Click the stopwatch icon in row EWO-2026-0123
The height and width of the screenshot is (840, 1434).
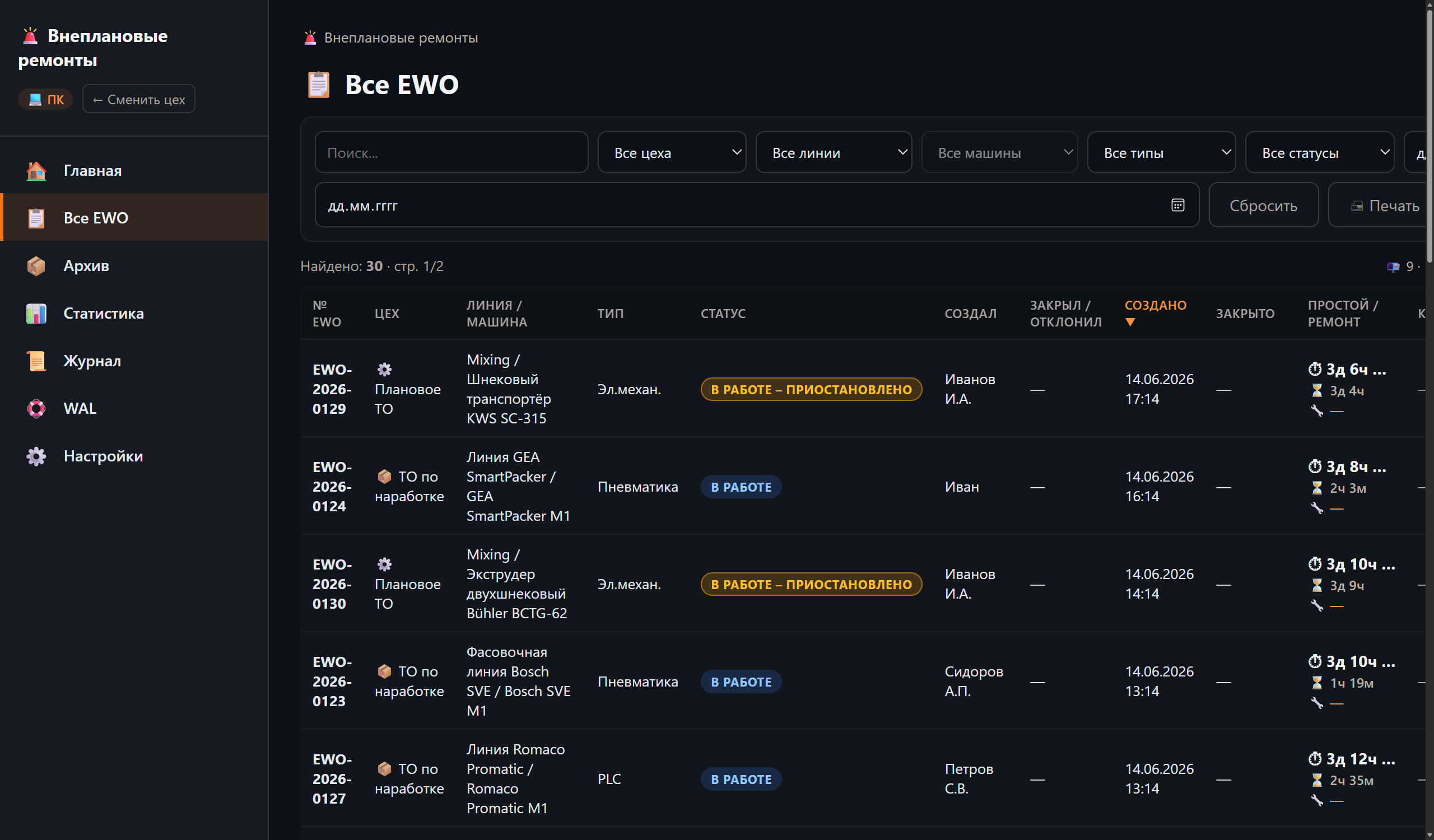pos(1315,661)
